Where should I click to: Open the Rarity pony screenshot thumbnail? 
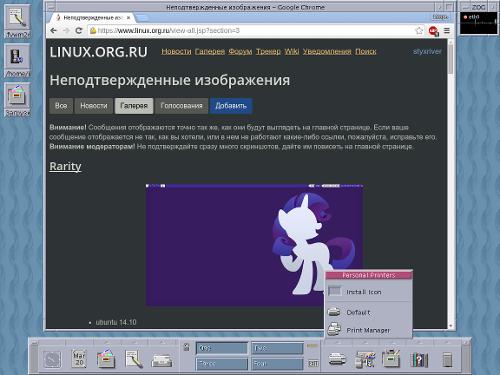[x=254, y=245]
